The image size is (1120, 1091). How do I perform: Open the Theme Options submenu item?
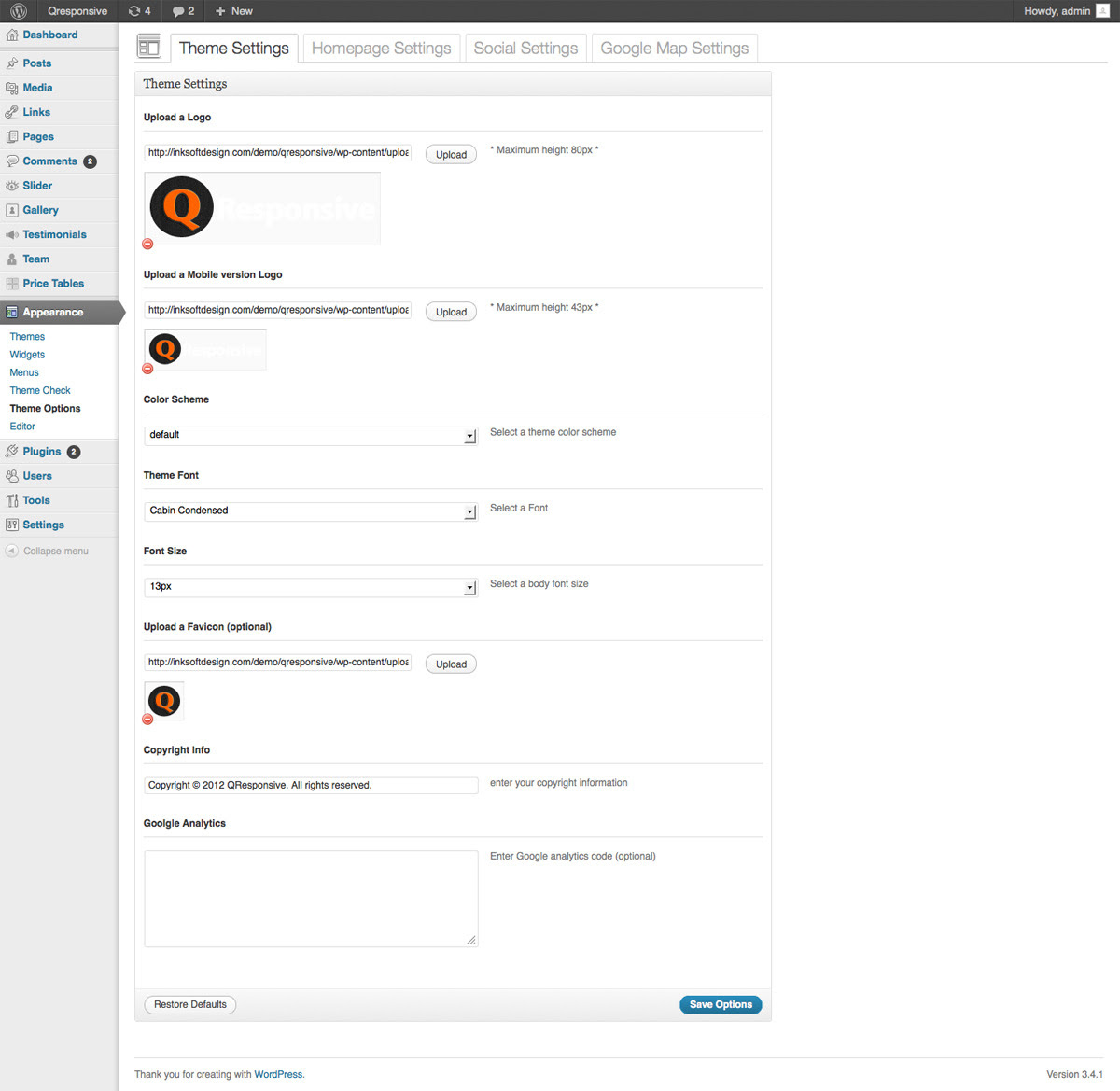point(45,409)
